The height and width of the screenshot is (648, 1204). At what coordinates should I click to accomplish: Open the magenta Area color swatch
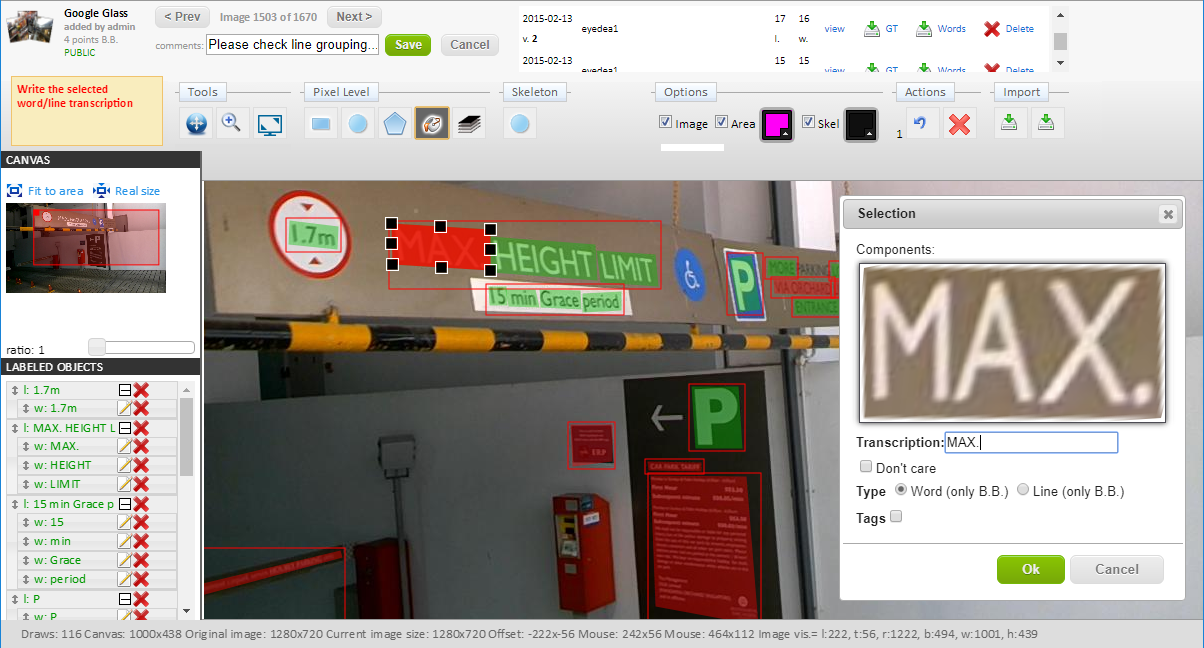pyautogui.click(x=777, y=124)
